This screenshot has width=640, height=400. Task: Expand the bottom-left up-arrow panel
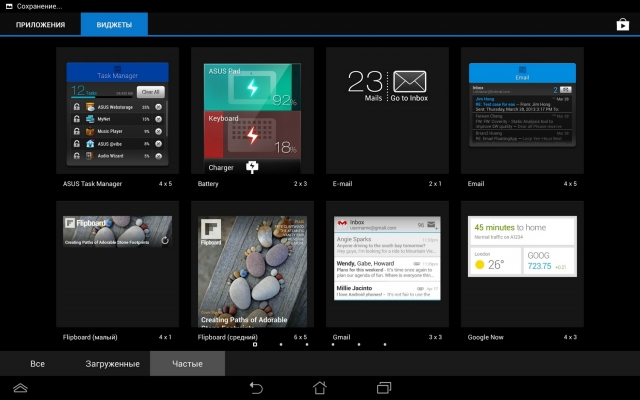pyautogui.click(x=20, y=387)
